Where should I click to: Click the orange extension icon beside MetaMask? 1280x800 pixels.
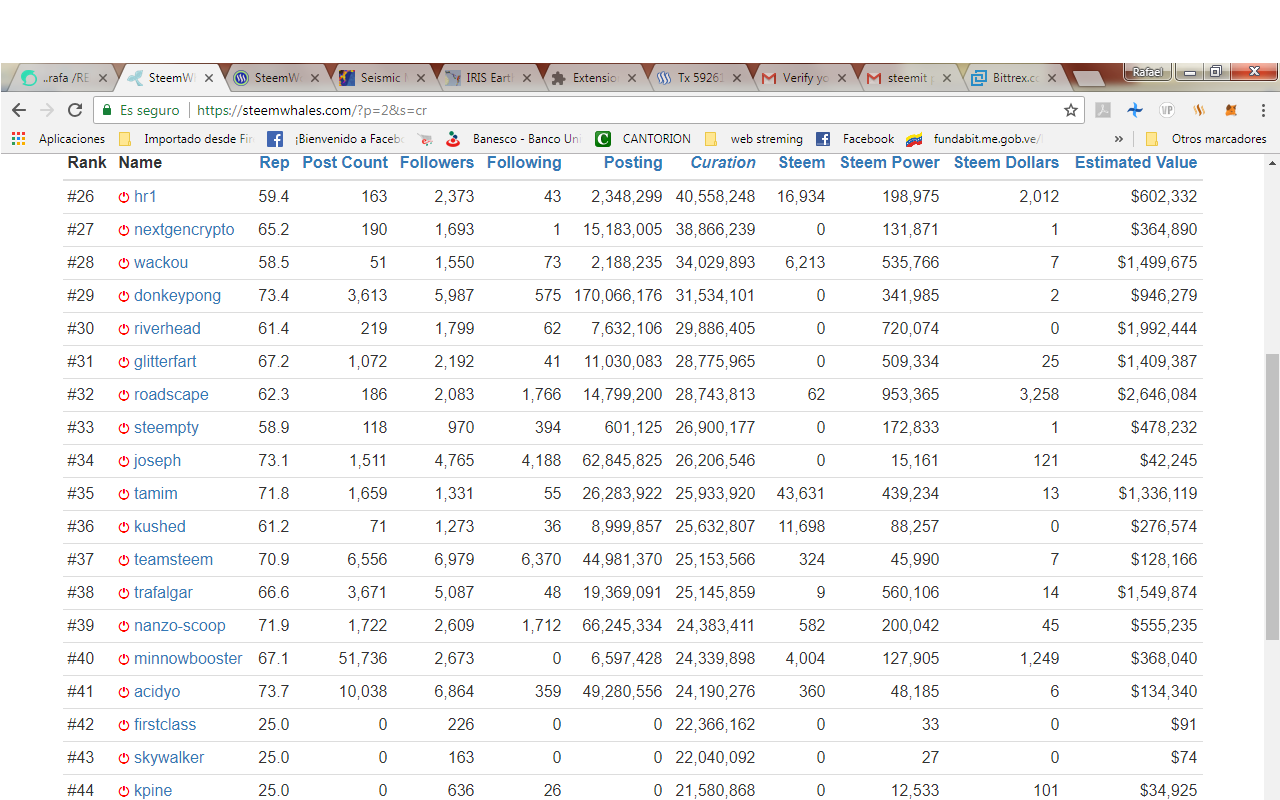tap(1199, 110)
